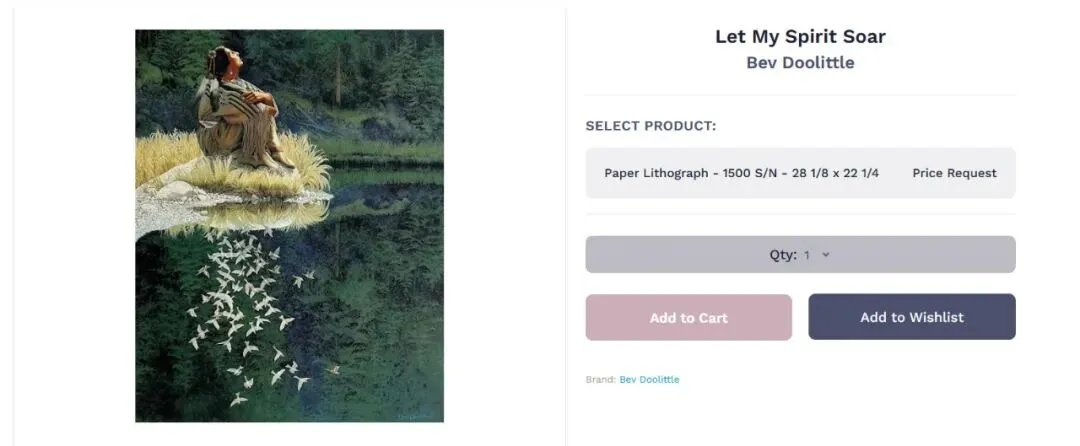Click the Qty label text
The image size is (1080, 446).
pos(782,255)
